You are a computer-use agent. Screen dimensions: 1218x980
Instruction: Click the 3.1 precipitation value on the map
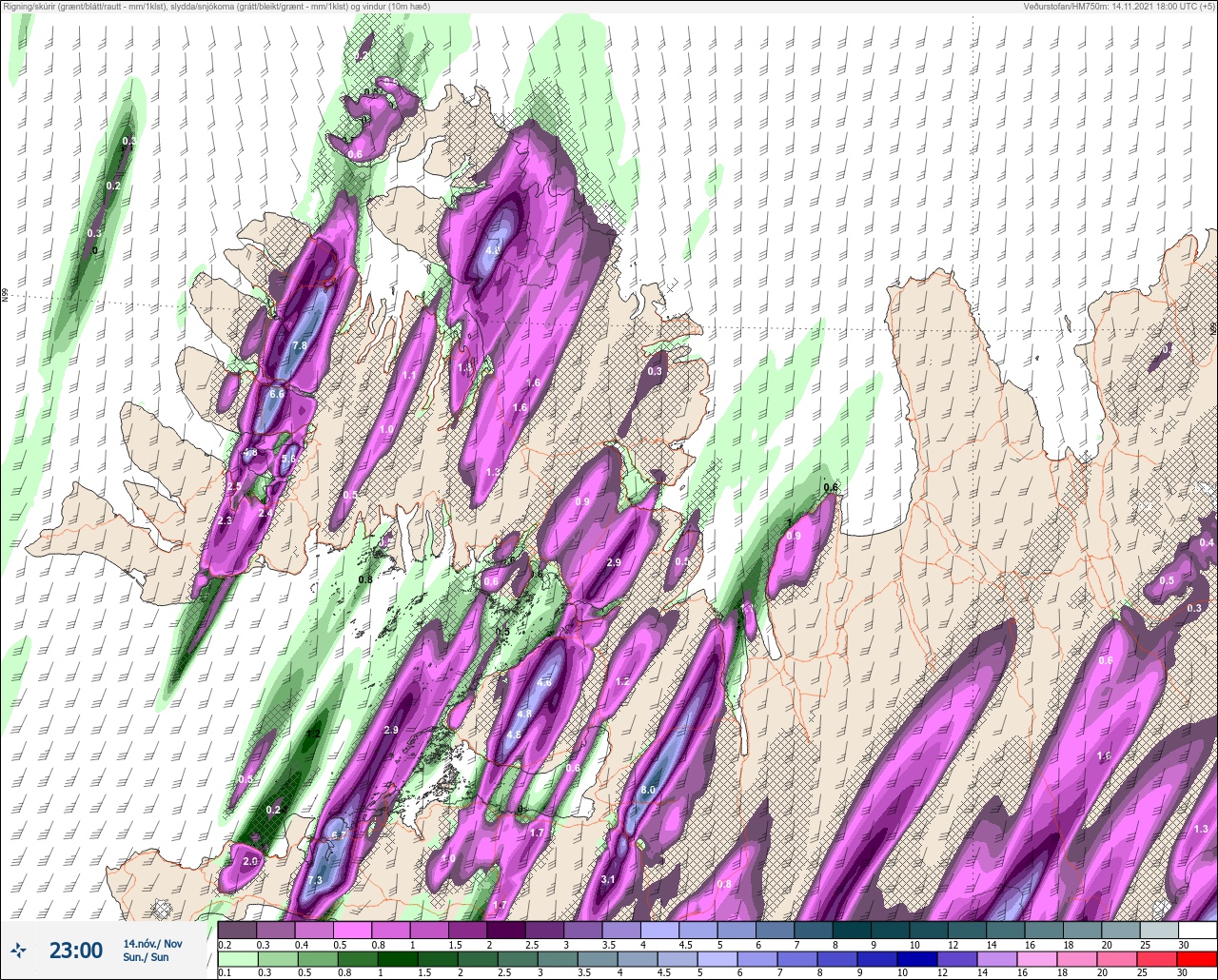(x=609, y=879)
